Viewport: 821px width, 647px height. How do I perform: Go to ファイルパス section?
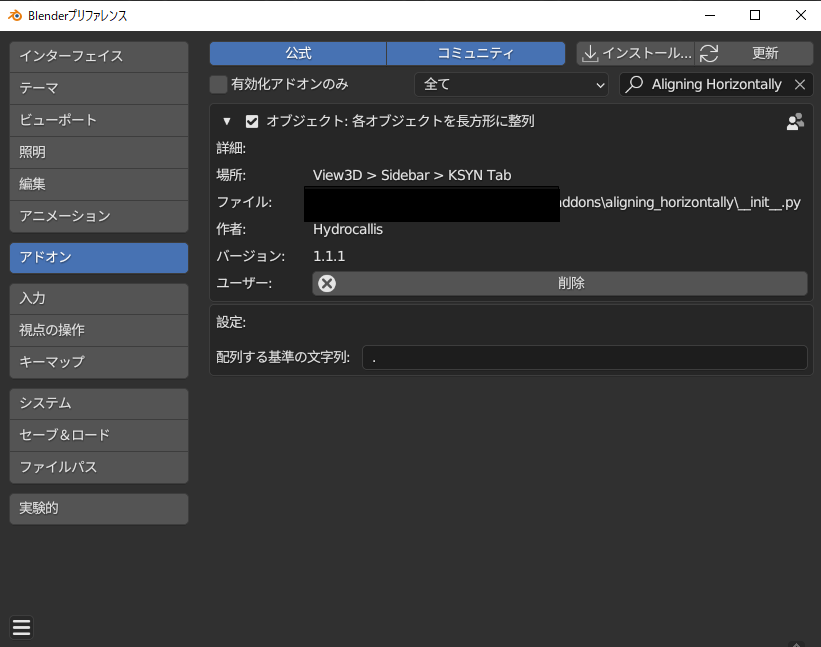(99, 467)
